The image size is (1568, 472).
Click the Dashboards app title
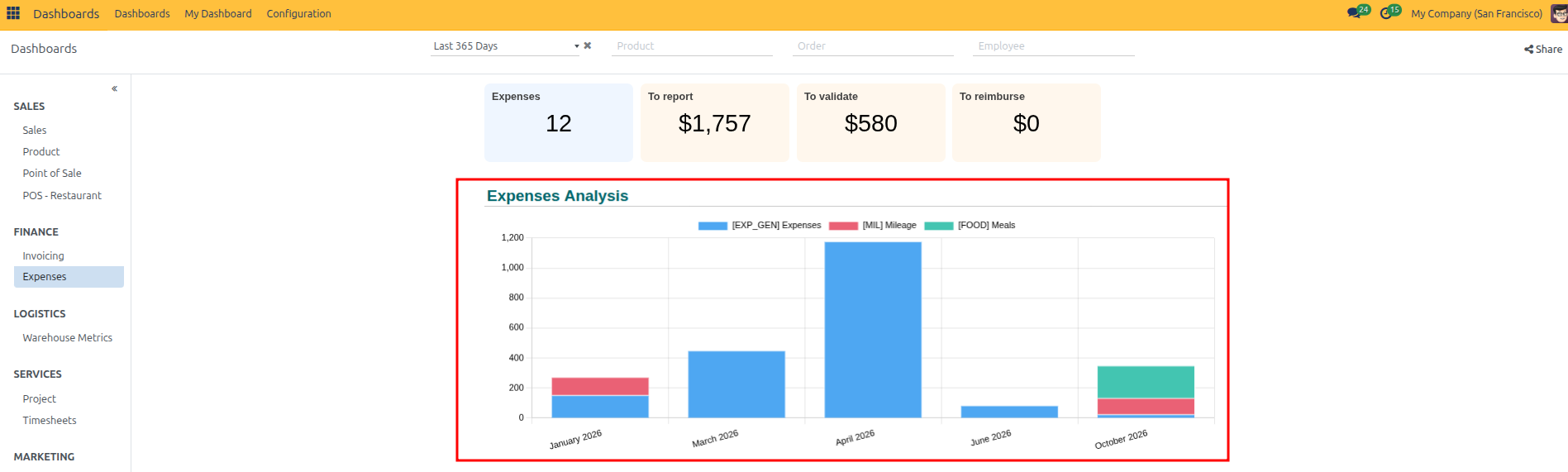click(66, 14)
